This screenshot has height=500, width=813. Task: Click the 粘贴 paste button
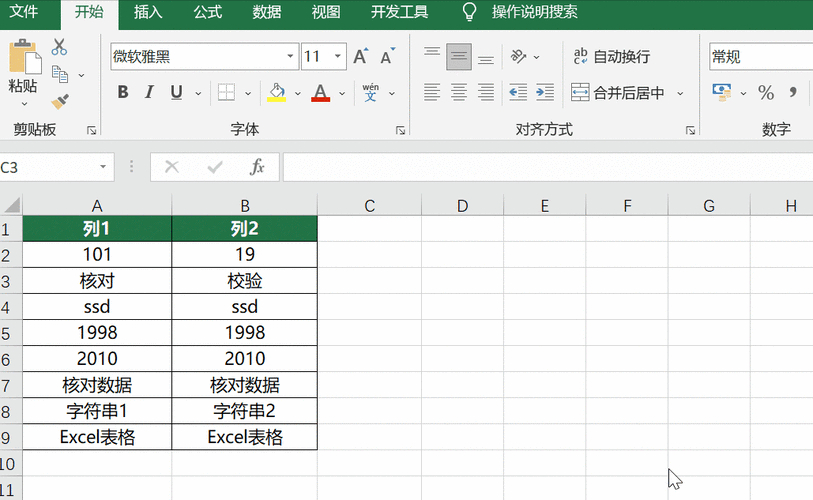coord(22,68)
